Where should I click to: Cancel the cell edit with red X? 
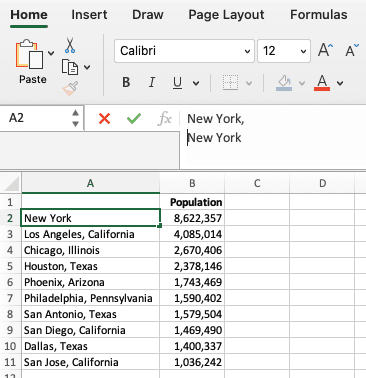104,118
